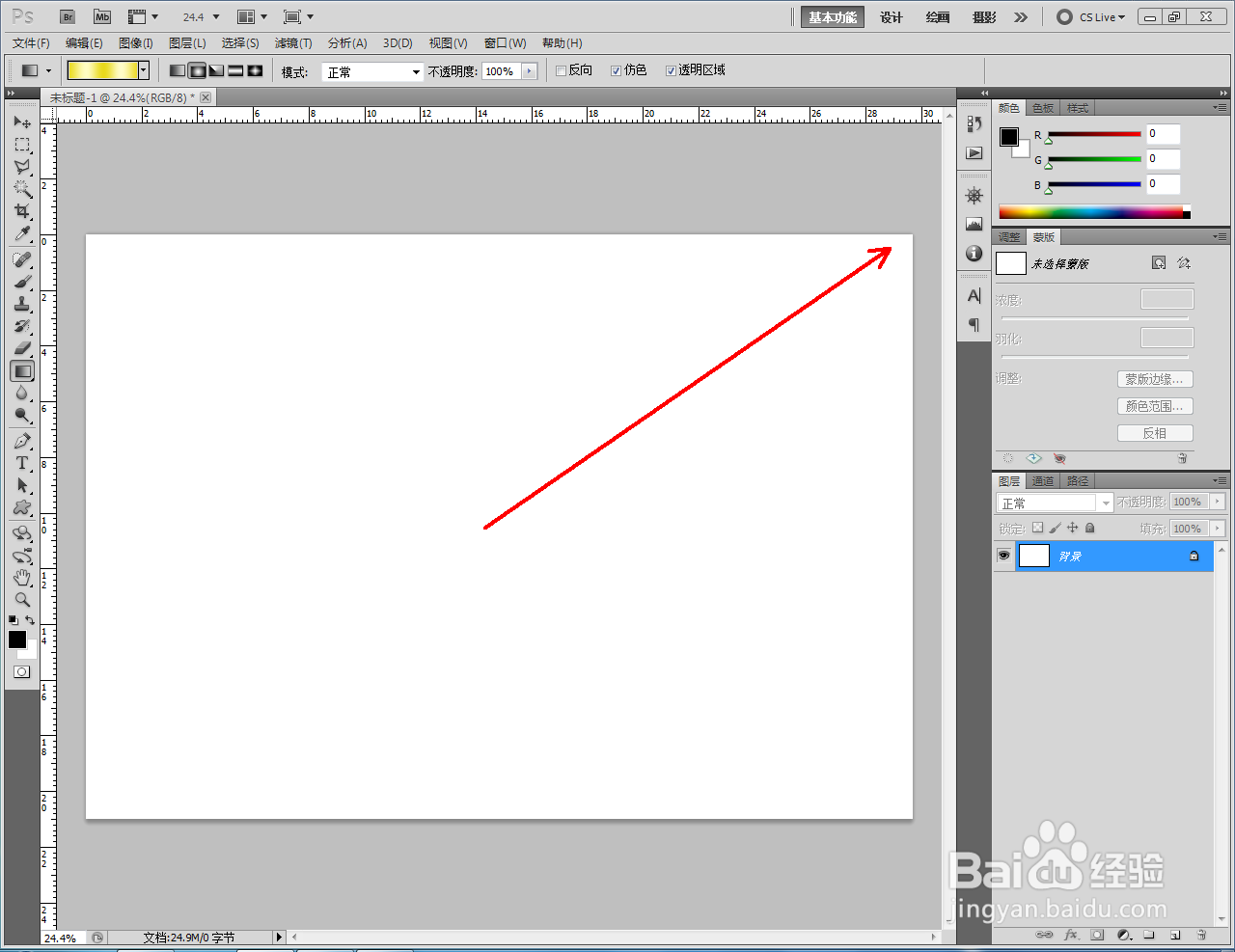Open the 模式 blend mode dropdown
Screen dimensions: 1235x952
pyautogui.click(x=372, y=71)
